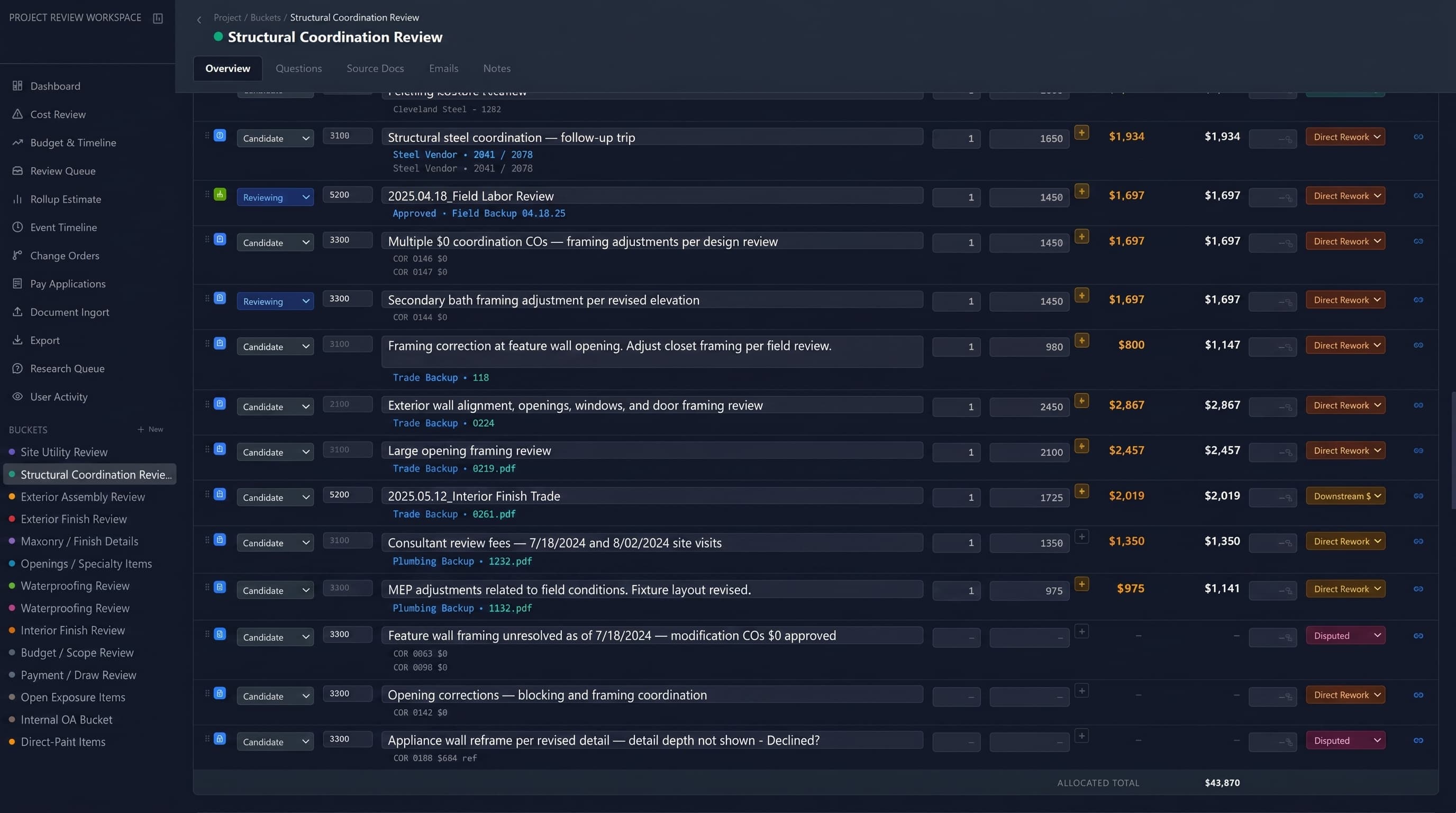Click Project in the breadcrumb

coord(227,17)
